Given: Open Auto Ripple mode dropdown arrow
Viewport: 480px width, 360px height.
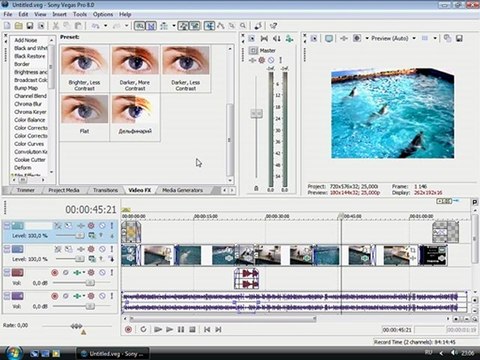Looking at the screenshot, I should tap(174, 26).
